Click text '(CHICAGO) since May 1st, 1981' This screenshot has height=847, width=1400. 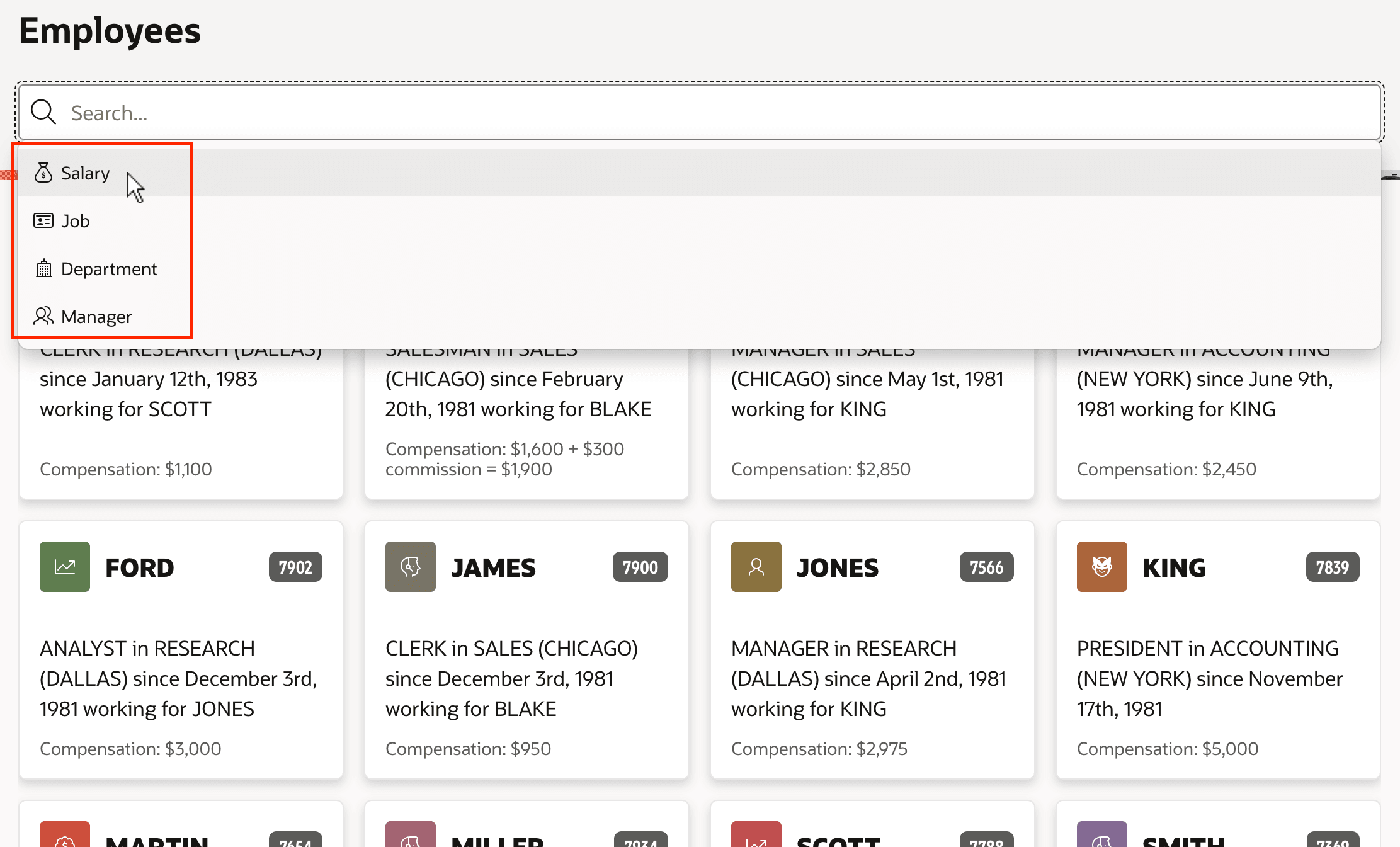pos(867,379)
